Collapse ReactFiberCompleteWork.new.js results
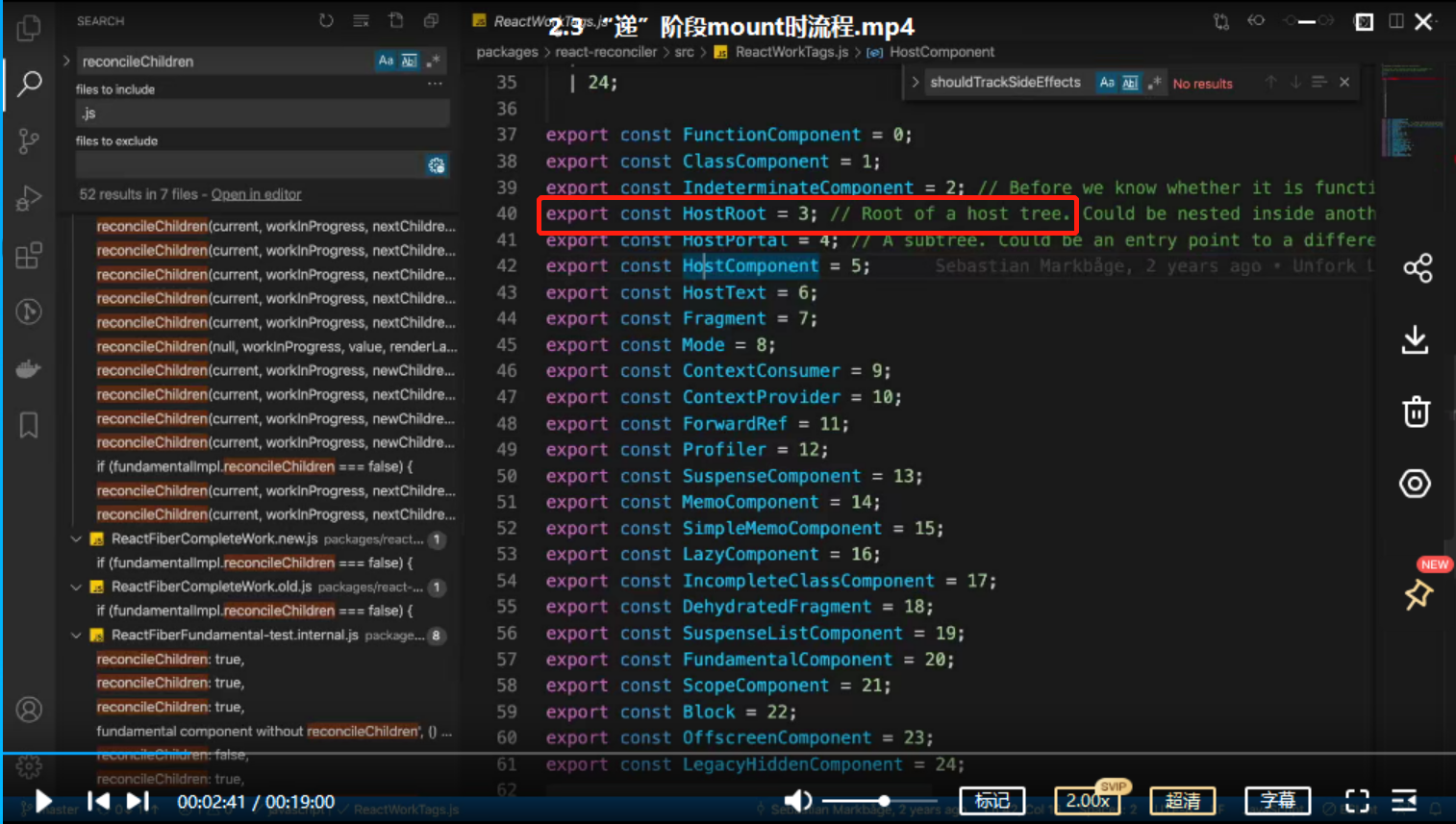 pyautogui.click(x=77, y=538)
